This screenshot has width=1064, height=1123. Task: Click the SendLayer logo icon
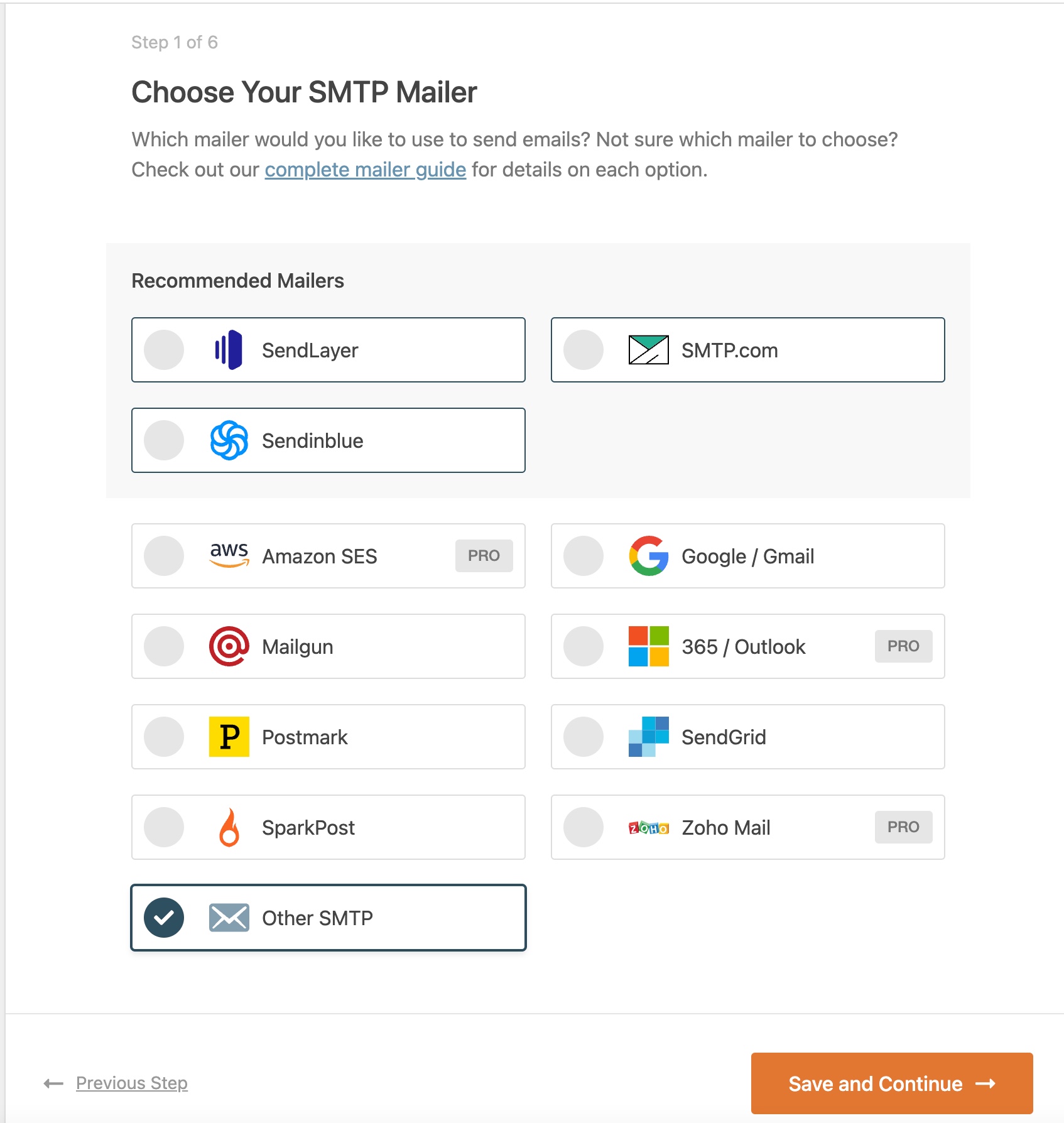coord(229,350)
